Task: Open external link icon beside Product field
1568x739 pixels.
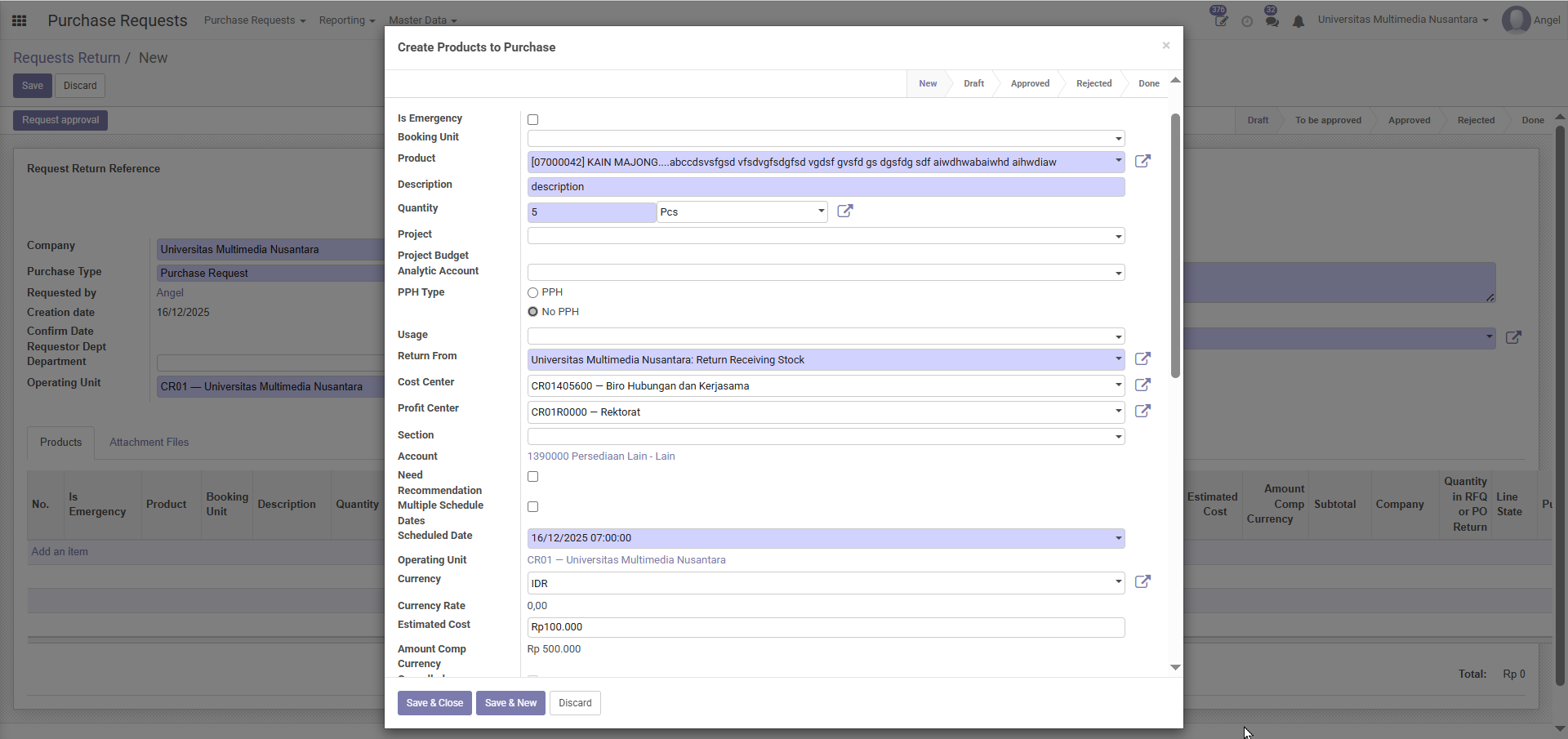Action: (1143, 162)
